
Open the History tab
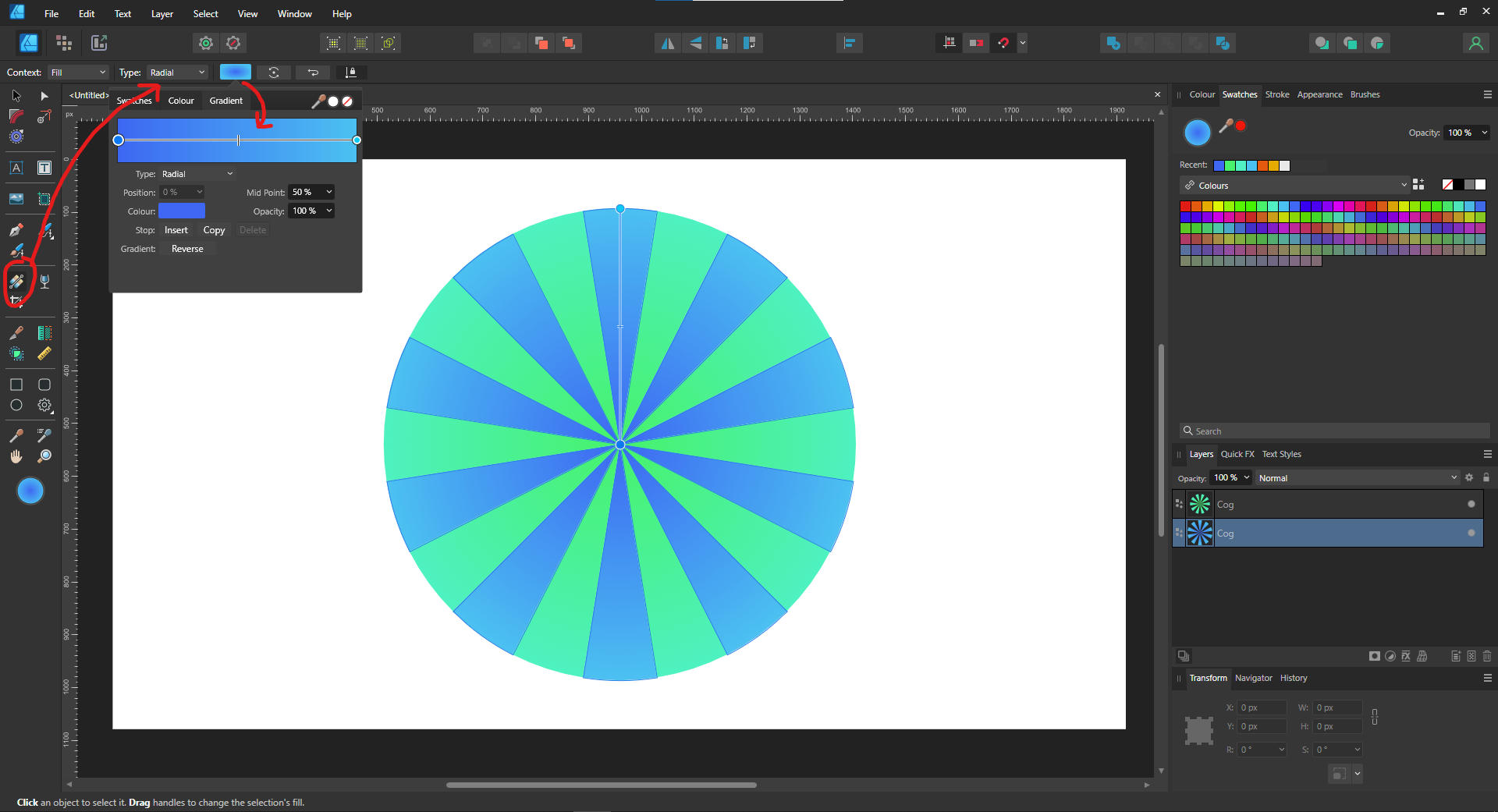(1294, 678)
